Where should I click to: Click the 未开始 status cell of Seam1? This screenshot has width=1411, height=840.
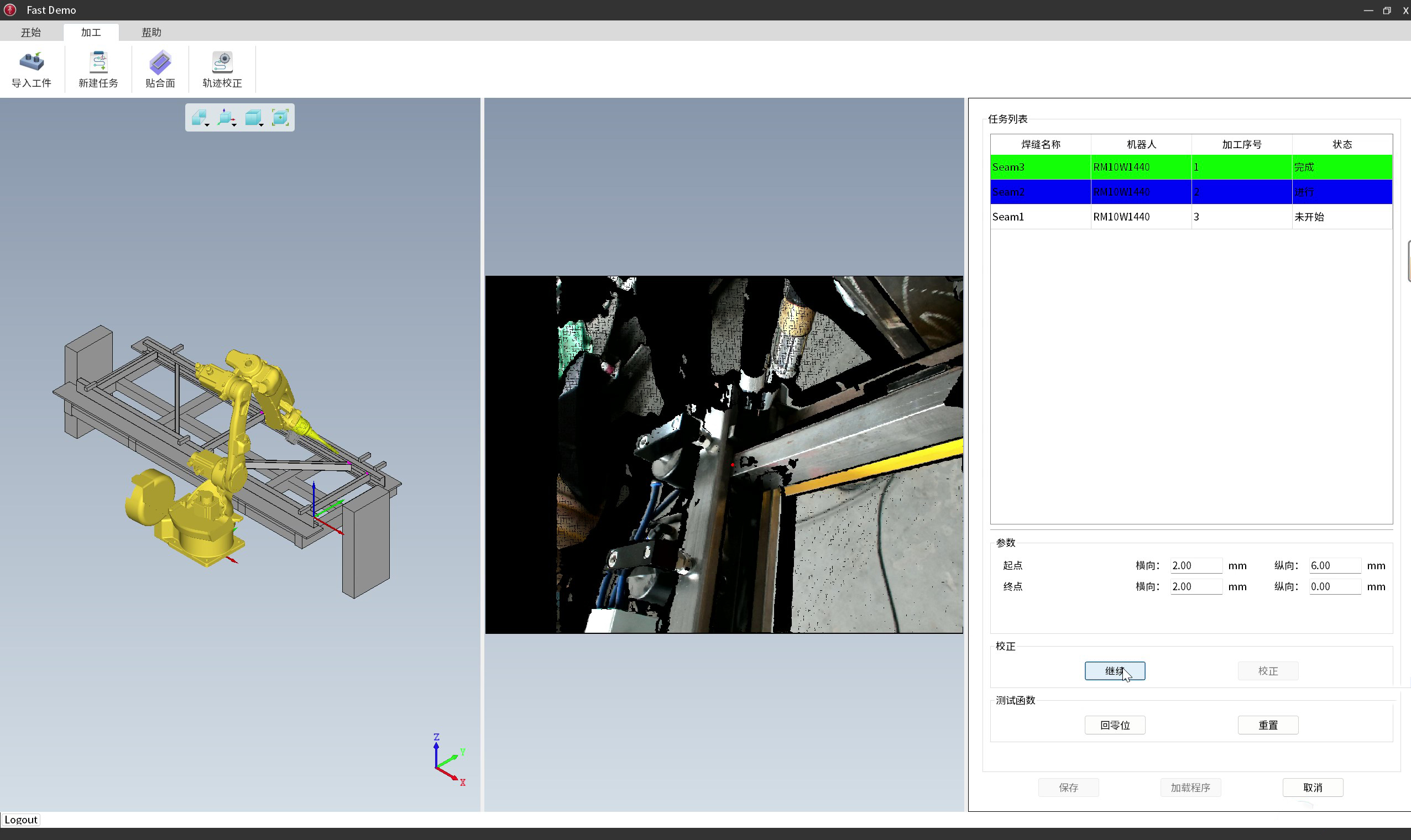[1342, 217]
